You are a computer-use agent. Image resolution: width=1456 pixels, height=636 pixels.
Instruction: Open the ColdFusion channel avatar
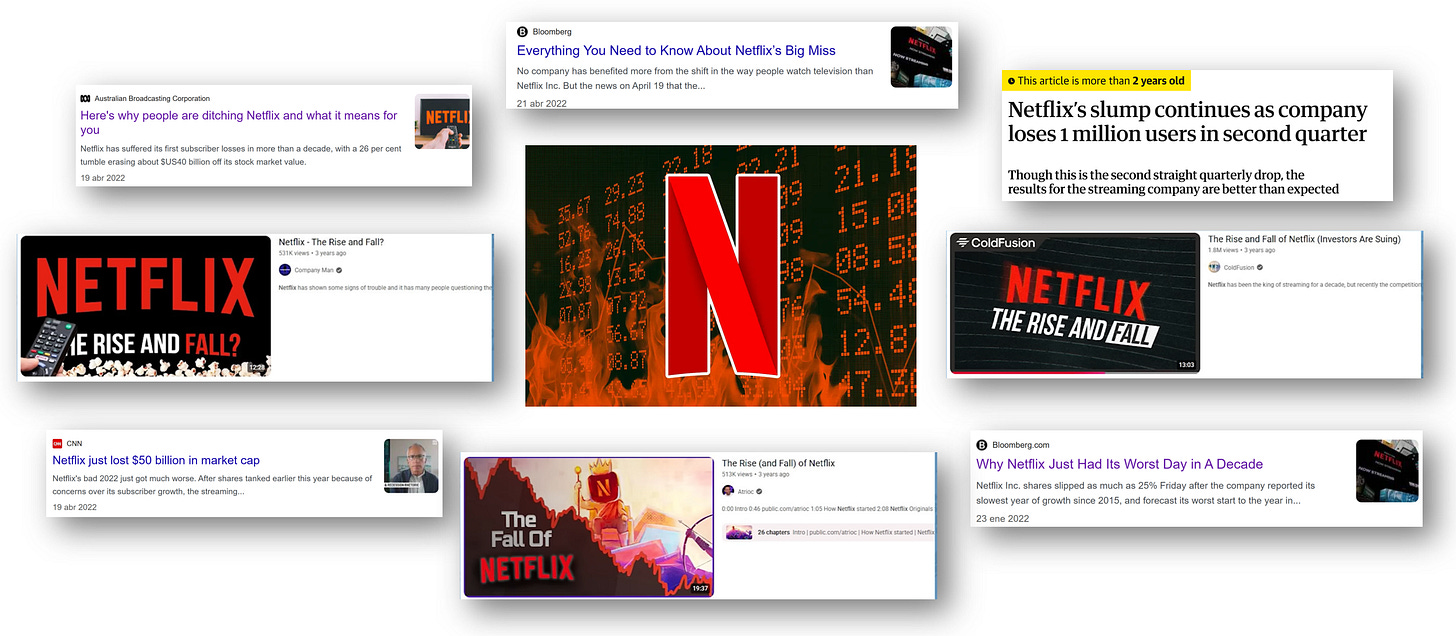click(x=1214, y=267)
